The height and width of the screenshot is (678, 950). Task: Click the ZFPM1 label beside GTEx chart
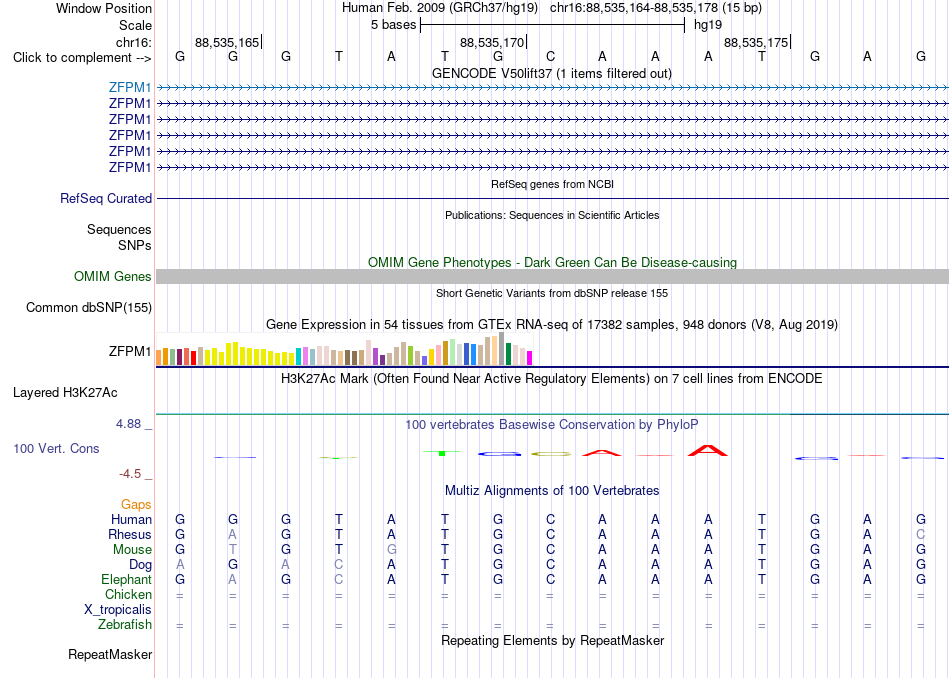[130, 351]
